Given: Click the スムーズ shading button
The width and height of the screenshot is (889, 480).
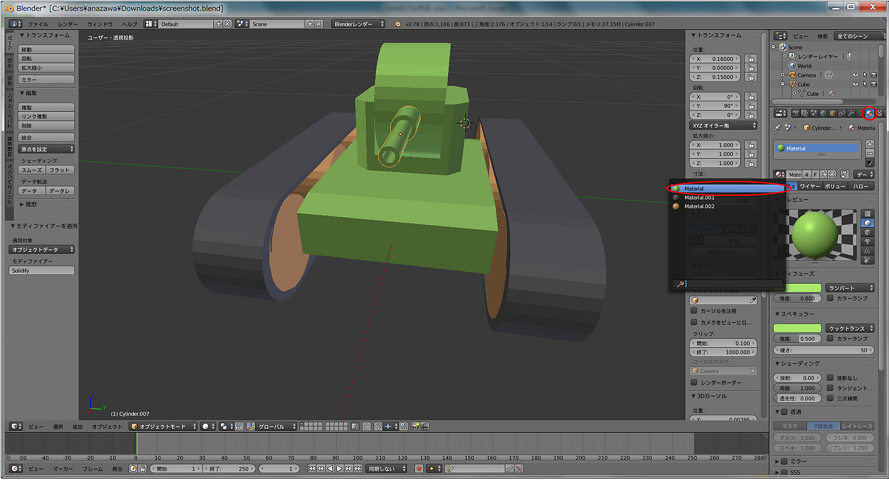Looking at the screenshot, I should point(32,170).
